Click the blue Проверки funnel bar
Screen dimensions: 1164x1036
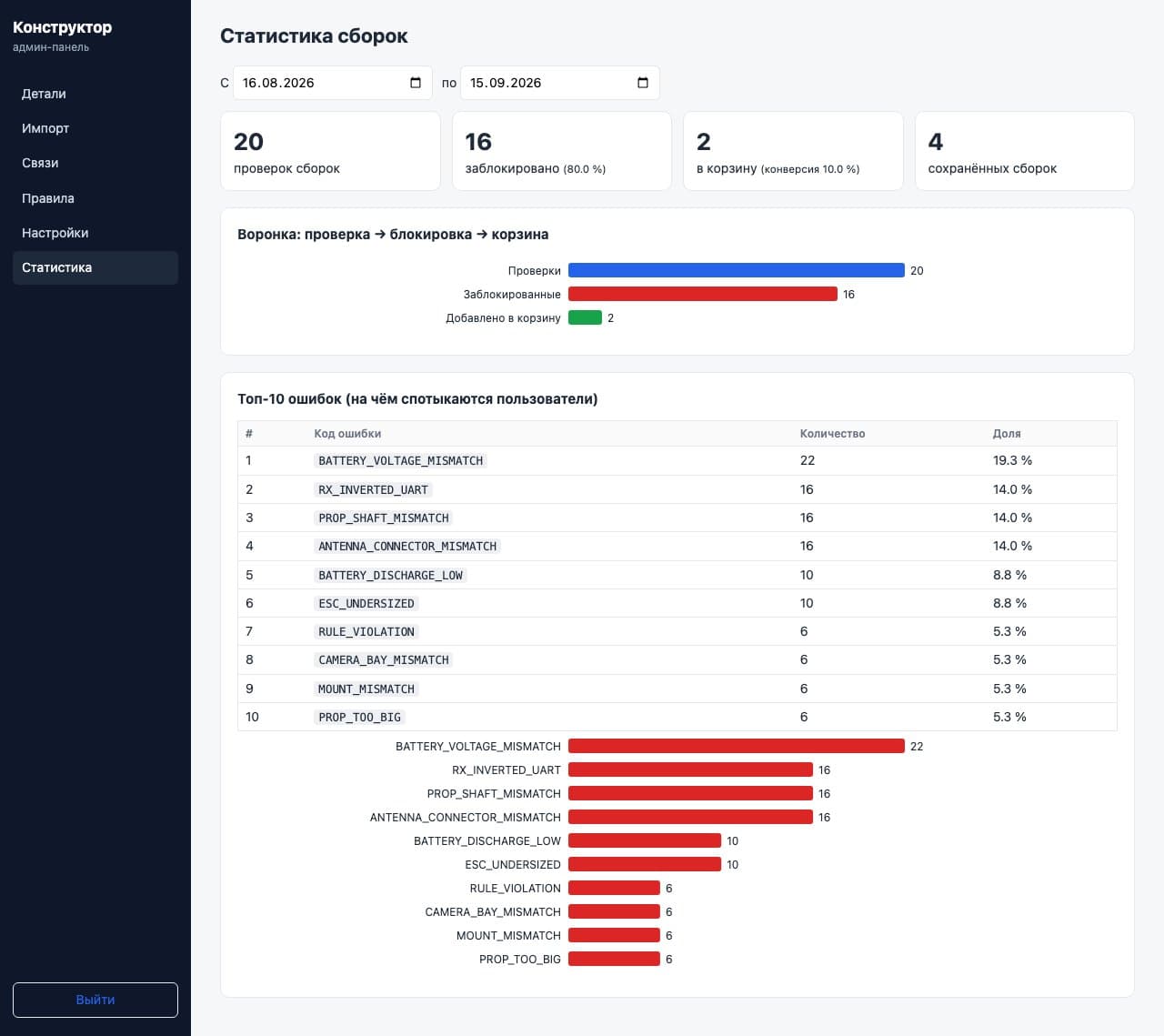click(737, 270)
